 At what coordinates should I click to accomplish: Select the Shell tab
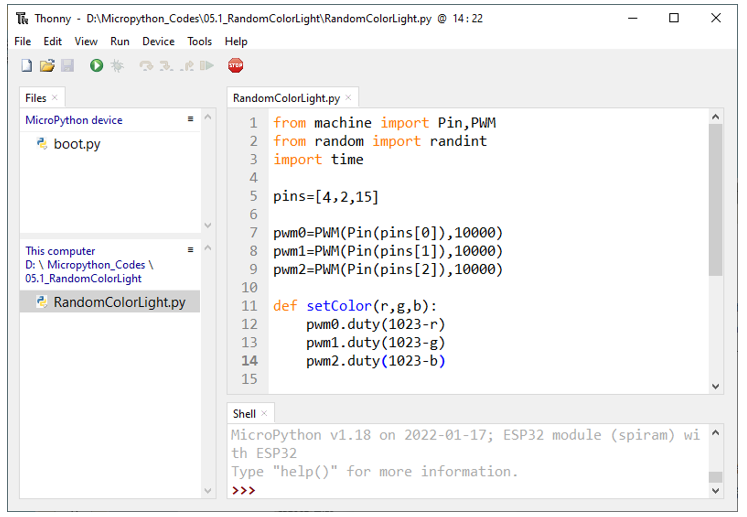244,414
